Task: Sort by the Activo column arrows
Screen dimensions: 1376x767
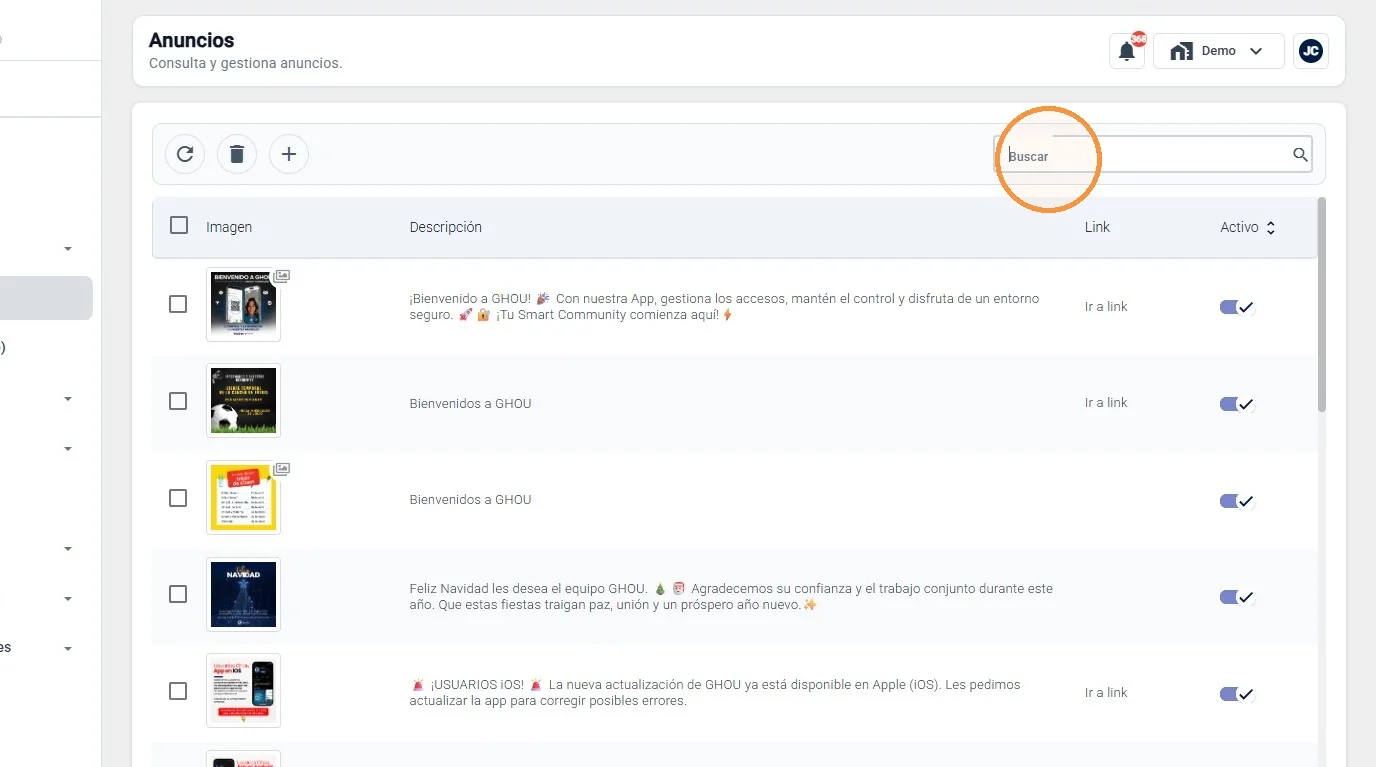Action: click(1271, 228)
